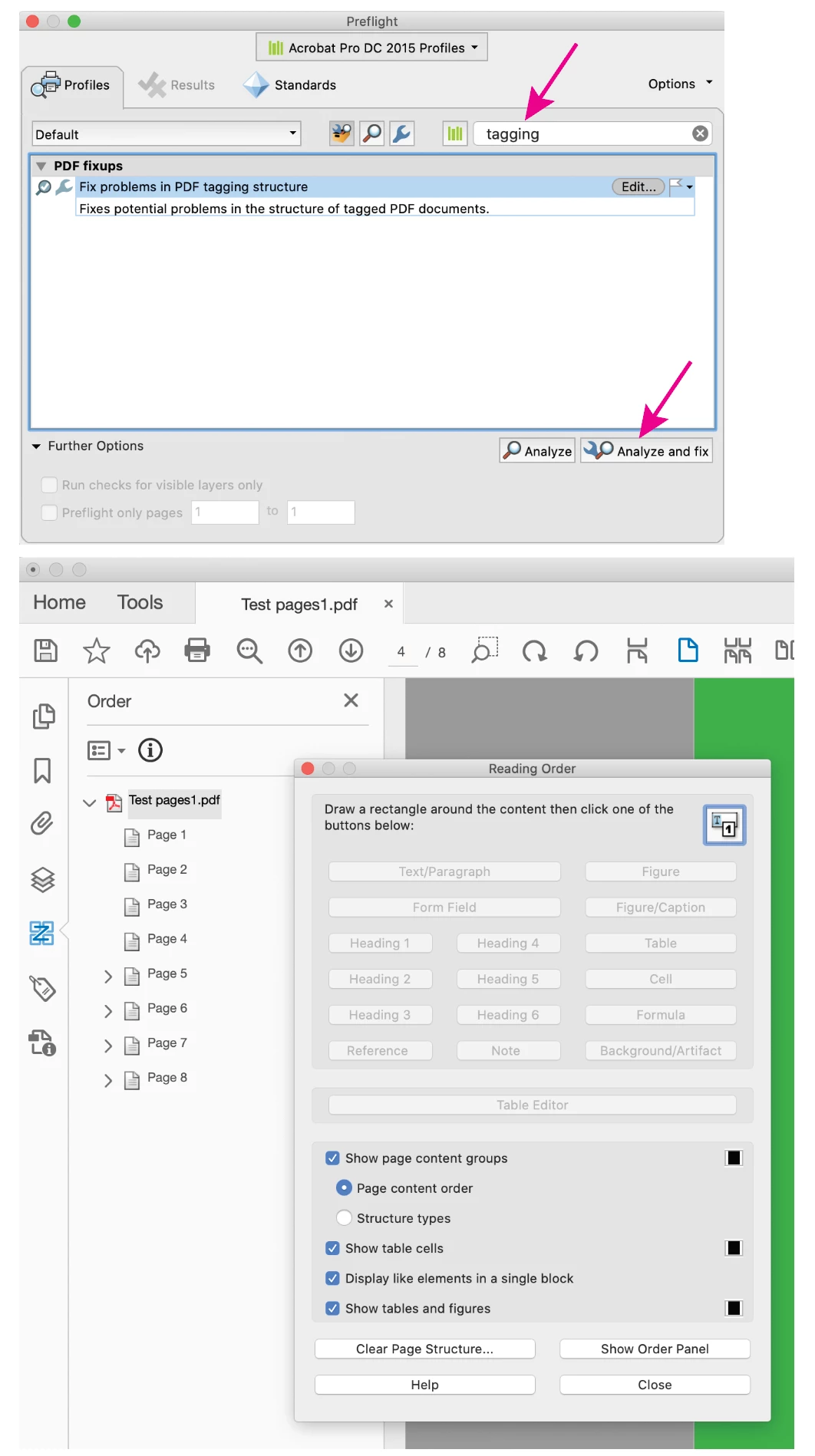Save the file with the floppy disk icon
Screen dimensions: 815x1456
pos(46,651)
